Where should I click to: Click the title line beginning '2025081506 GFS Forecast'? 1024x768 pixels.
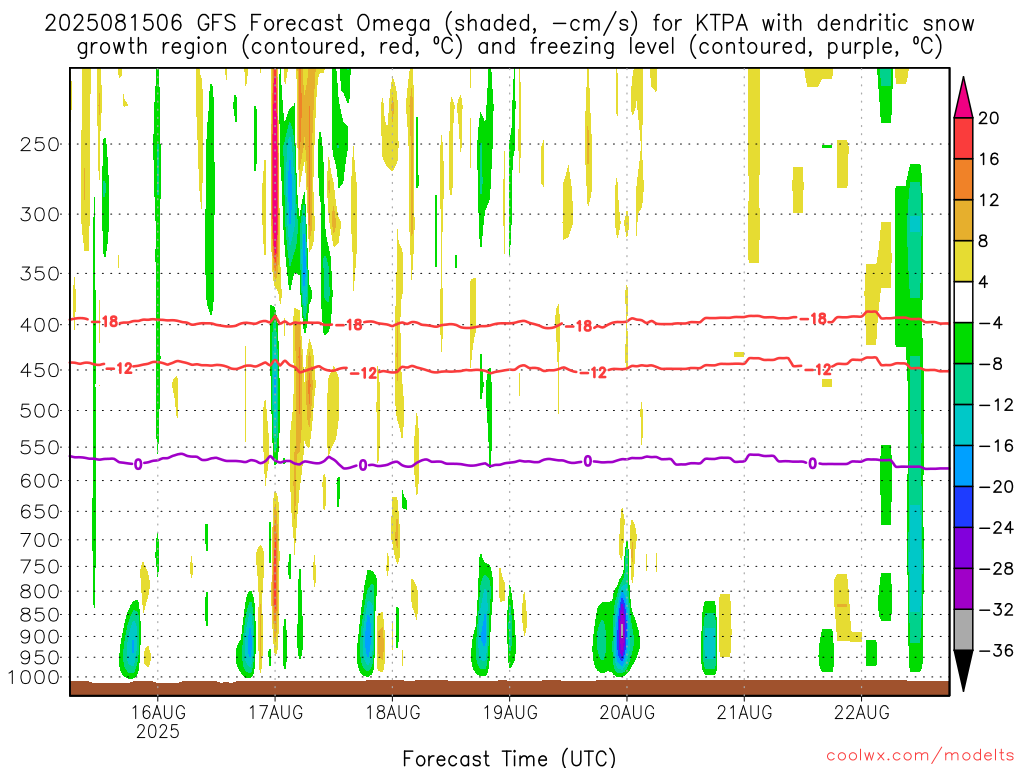pyautogui.click(x=509, y=24)
